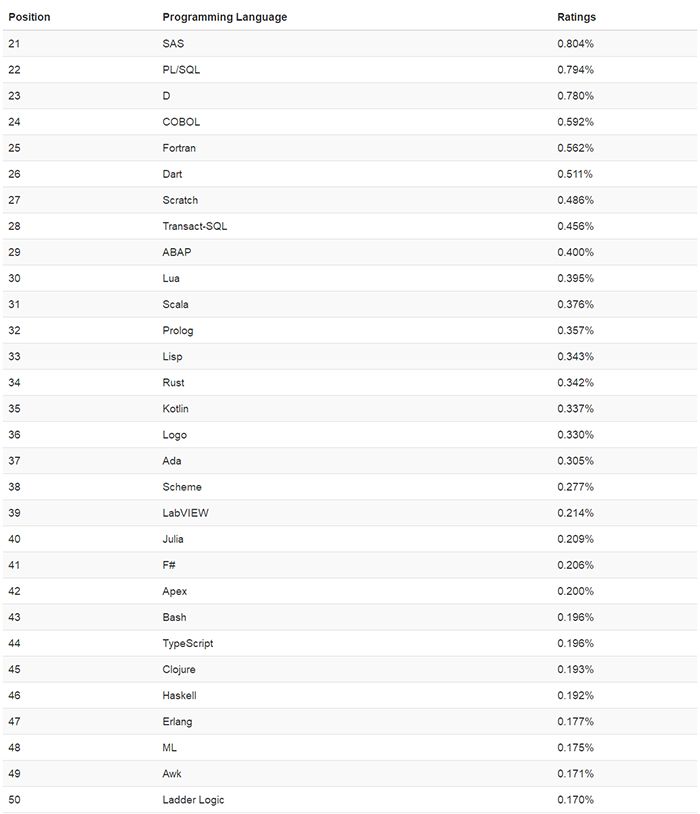The width and height of the screenshot is (700, 814).
Task: Click the Programming Language column header
Action: tap(224, 17)
